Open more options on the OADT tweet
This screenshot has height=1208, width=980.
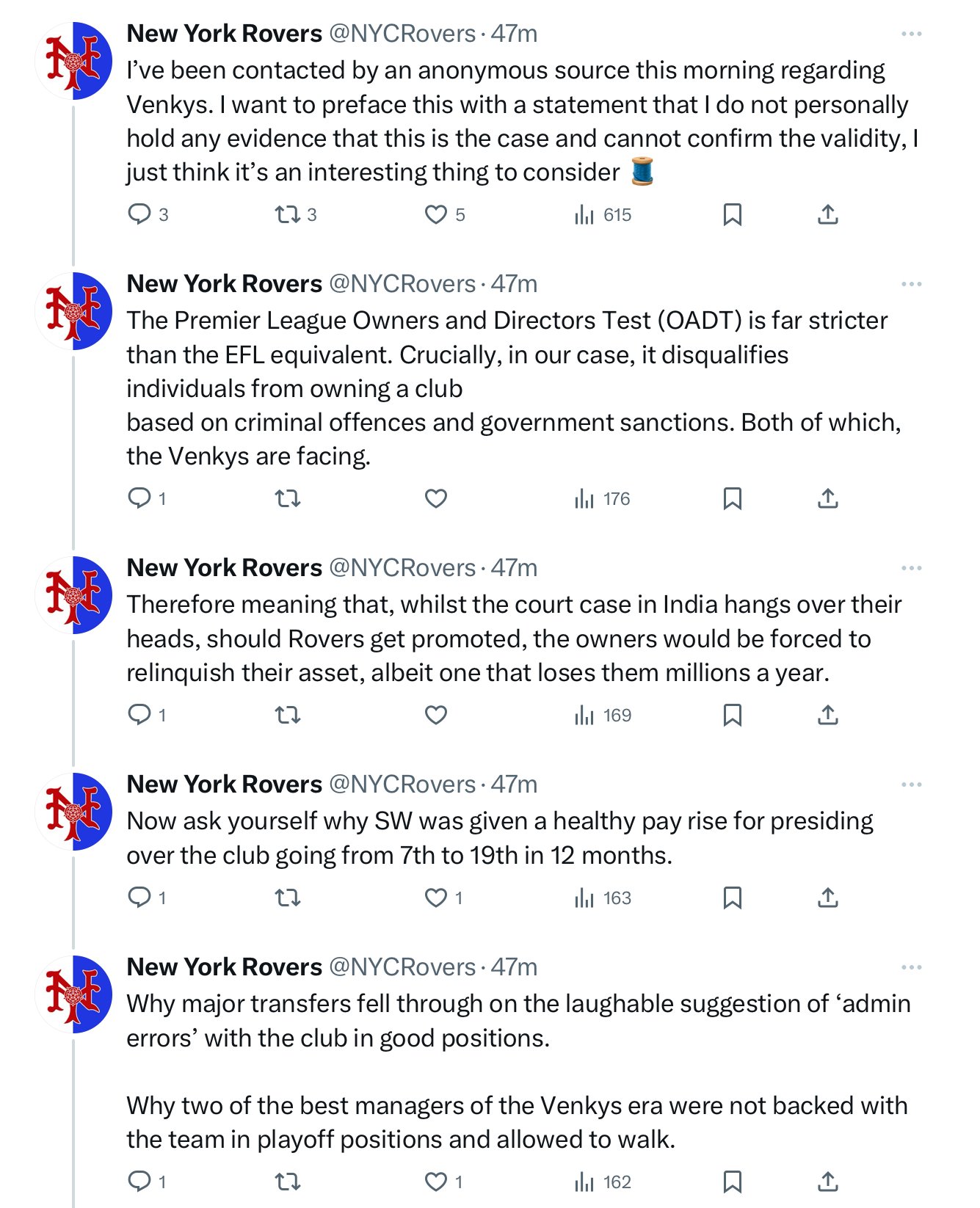tap(911, 284)
